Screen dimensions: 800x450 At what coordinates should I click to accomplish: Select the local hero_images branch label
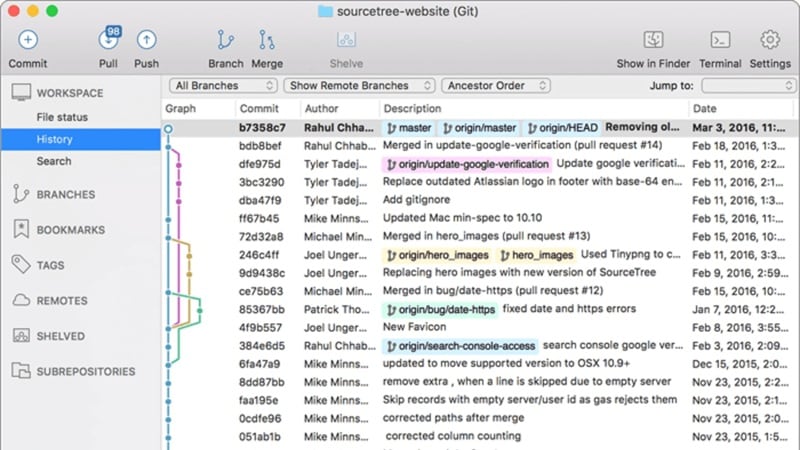click(536, 255)
